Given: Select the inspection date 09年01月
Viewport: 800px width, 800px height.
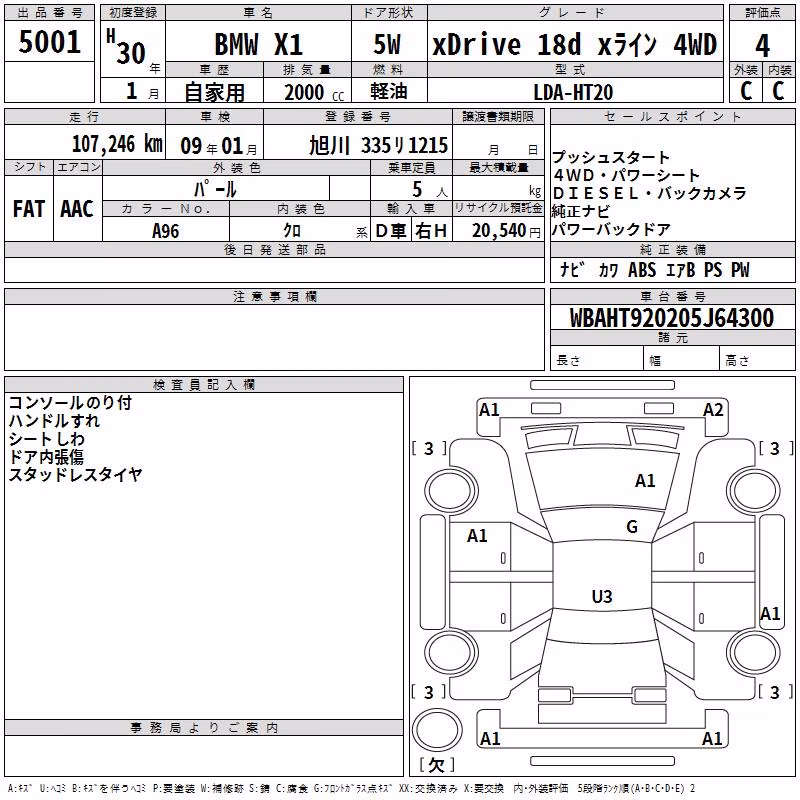Looking at the screenshot, I should [218, 146].
